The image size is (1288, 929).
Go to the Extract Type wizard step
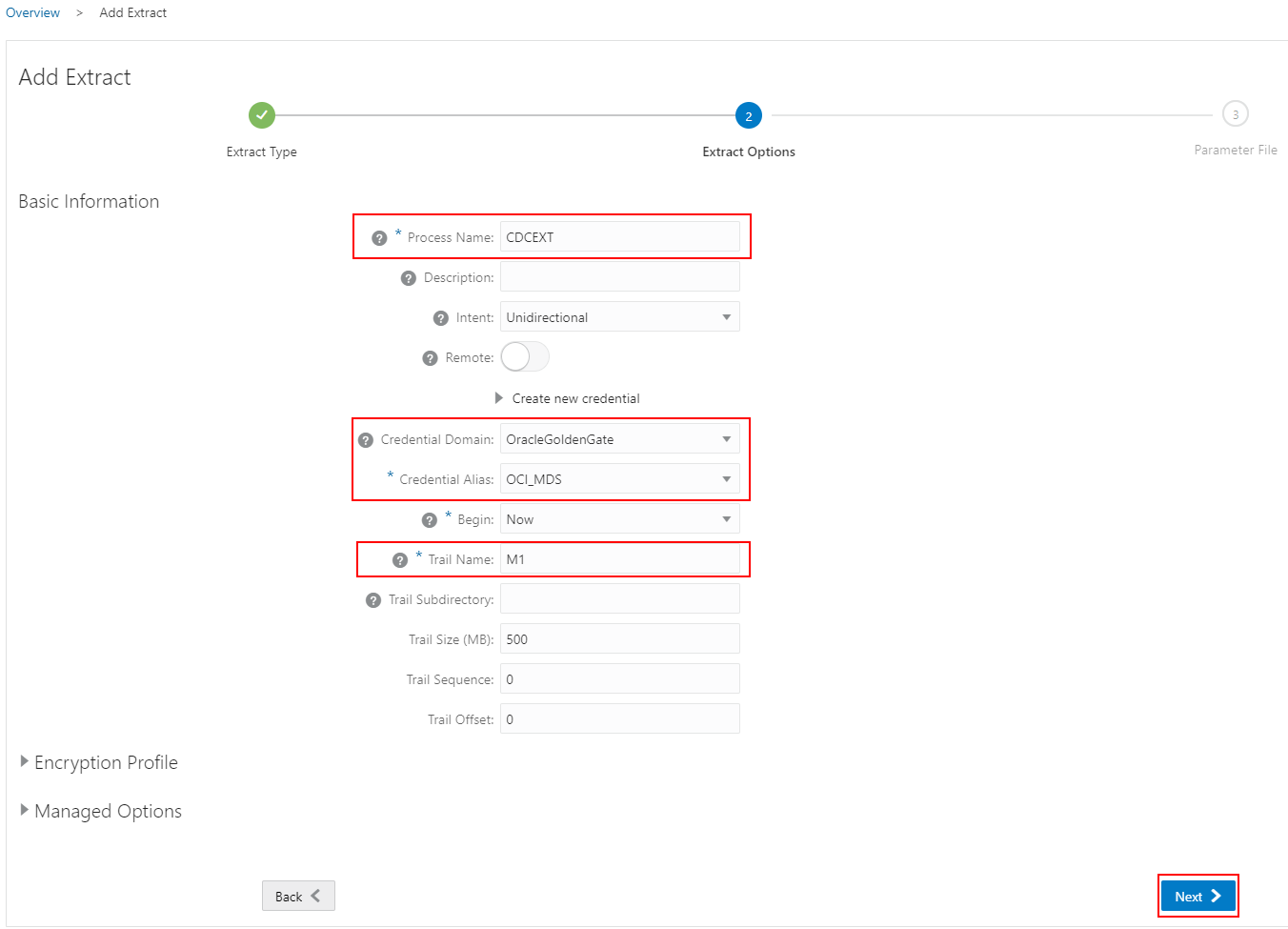[x=262, y=115]
